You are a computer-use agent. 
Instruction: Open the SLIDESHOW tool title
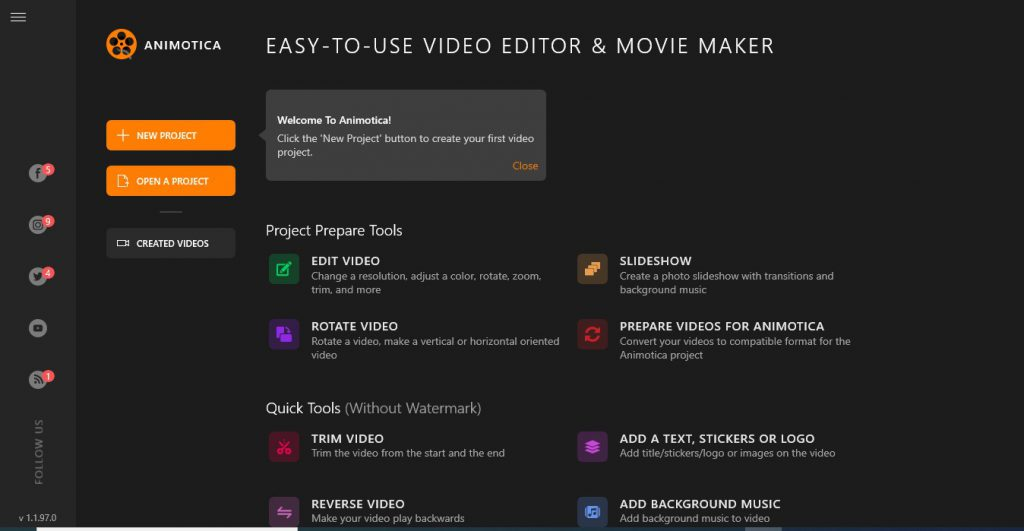(x=655, y=261)
